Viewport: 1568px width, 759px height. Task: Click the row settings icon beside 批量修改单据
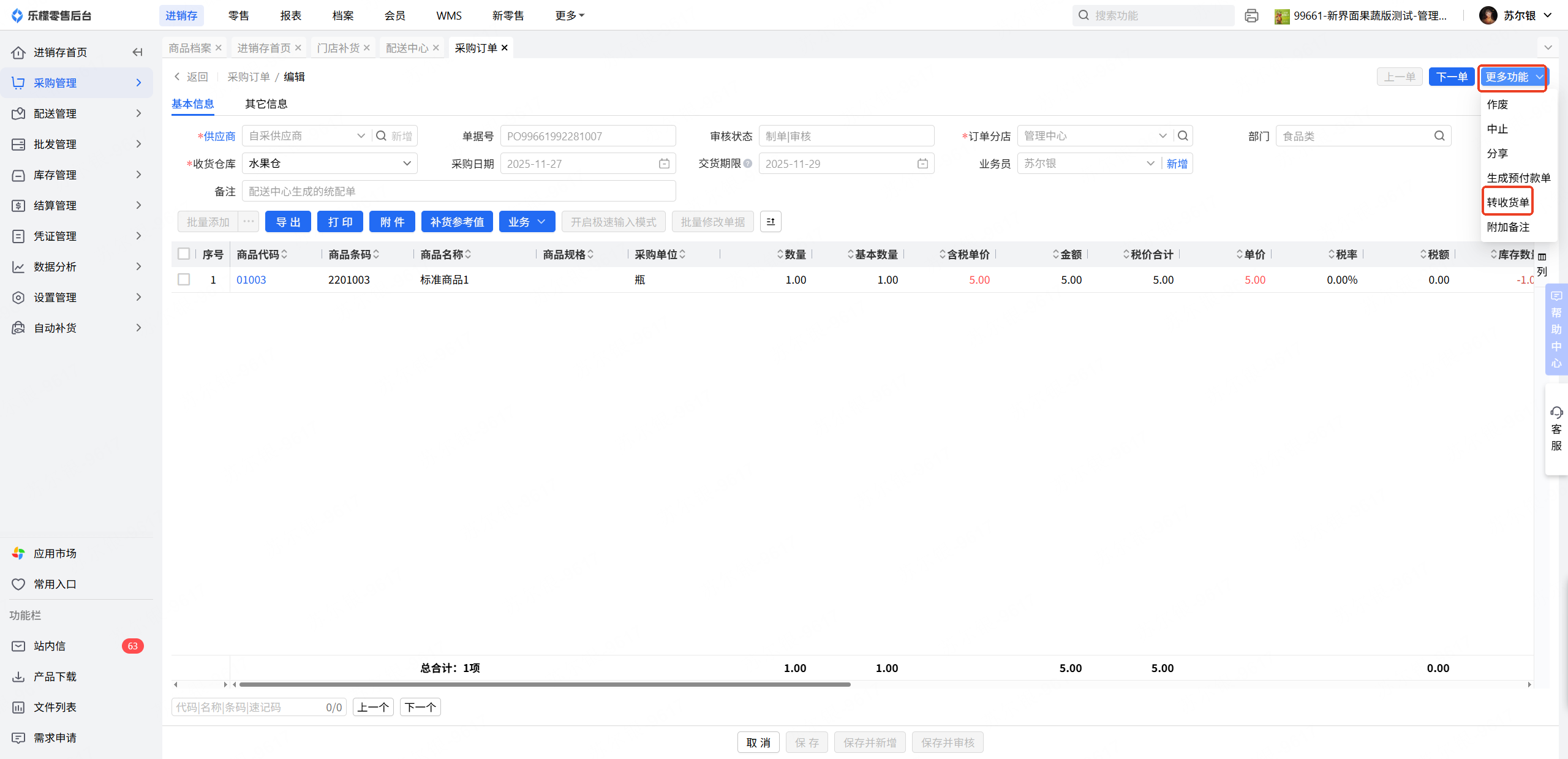coord(771,222)
